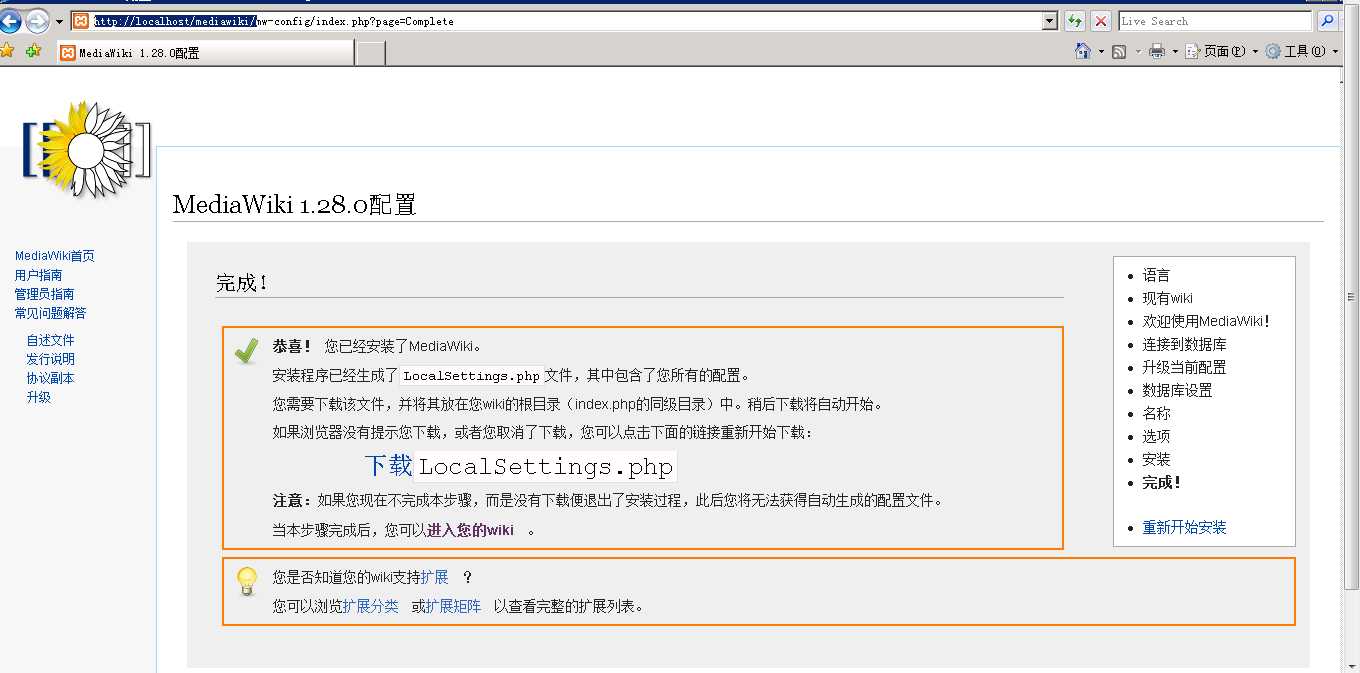Image resolution: width=1360 pixels, height=673 pixels.
Task: Click Add to Favorites star-plus icon
Action: click(x=33, y=51)
